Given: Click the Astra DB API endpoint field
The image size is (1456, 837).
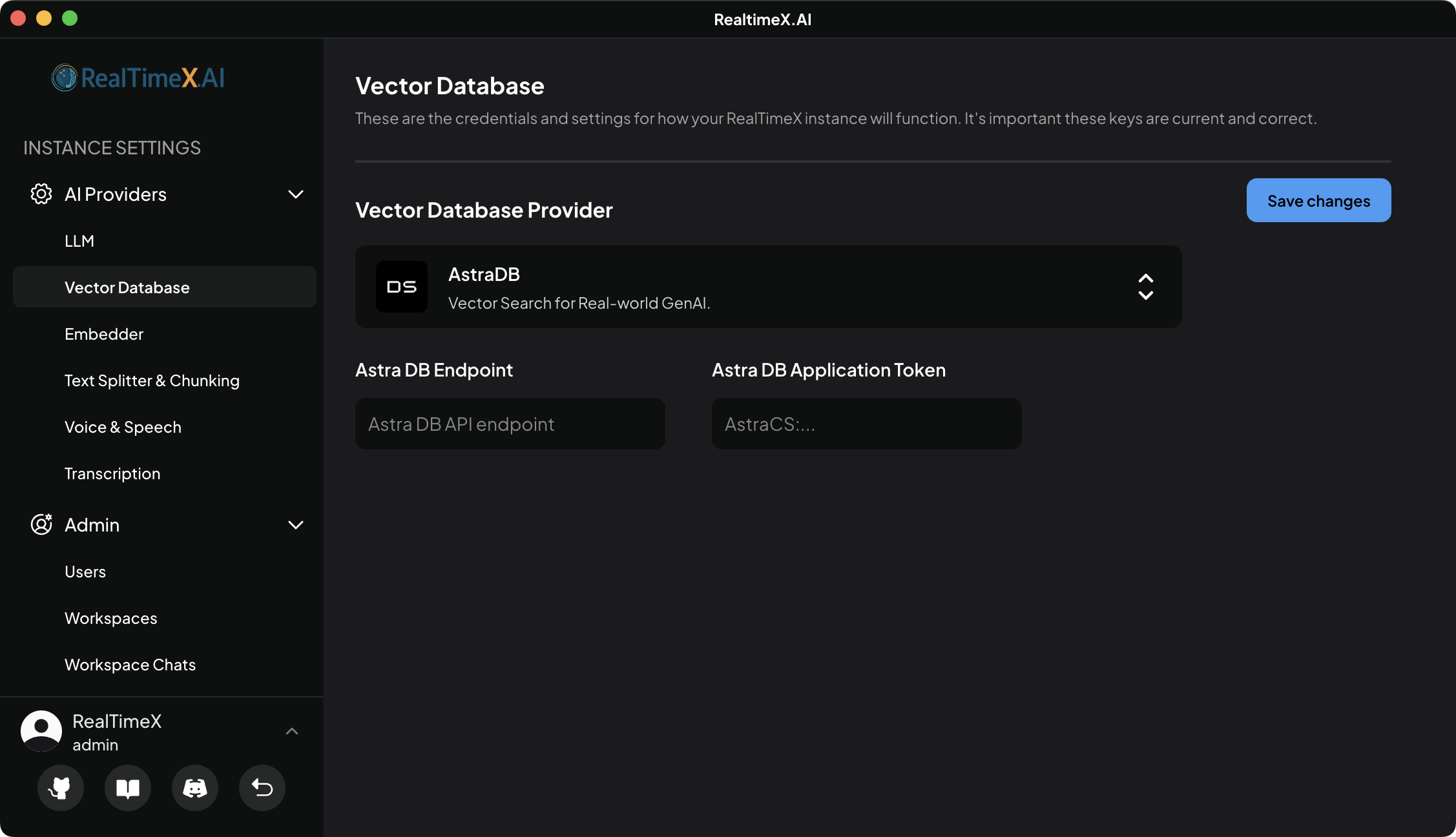Looking at the screenshot, I should point(510,424).
